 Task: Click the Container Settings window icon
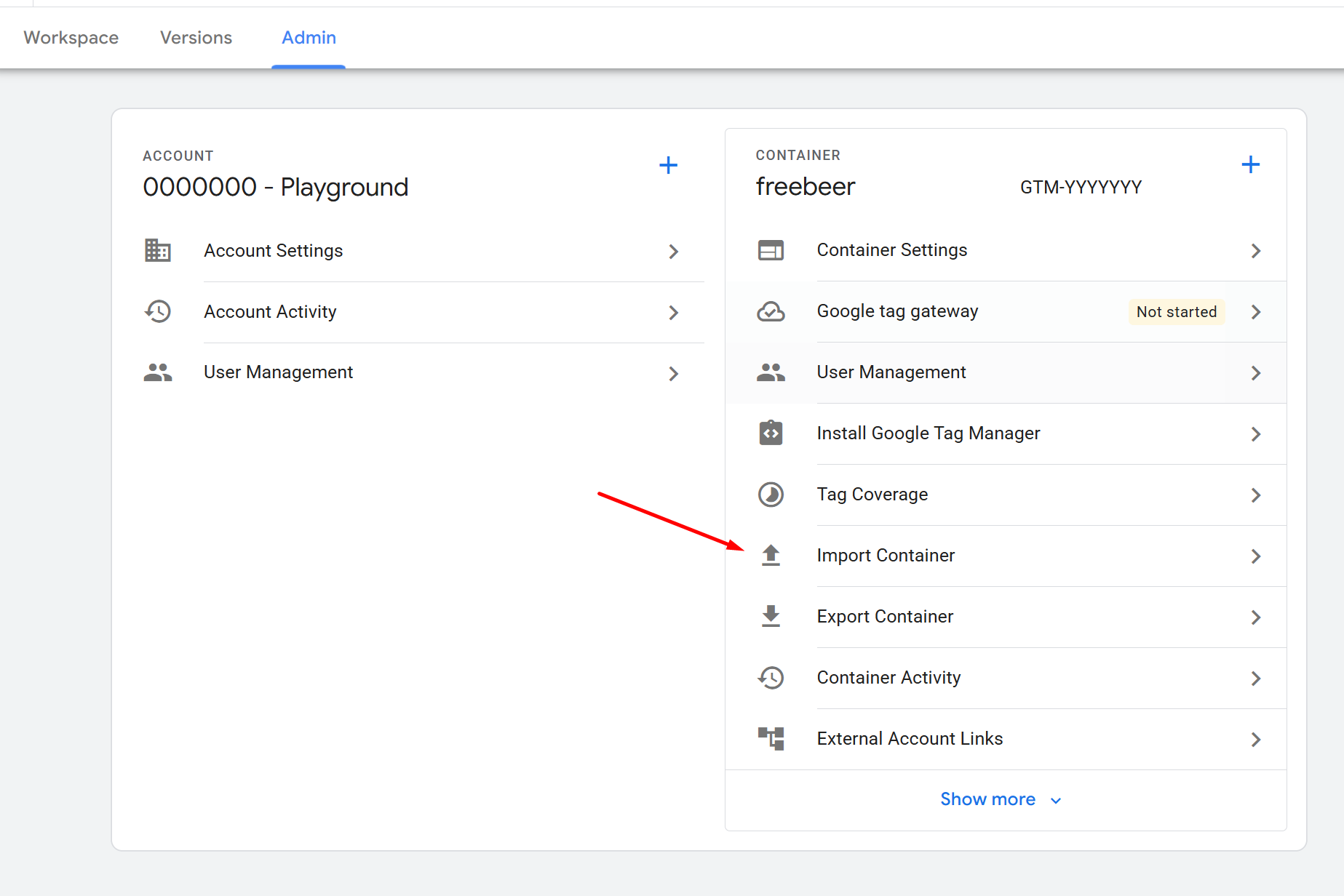click(771, 250)
